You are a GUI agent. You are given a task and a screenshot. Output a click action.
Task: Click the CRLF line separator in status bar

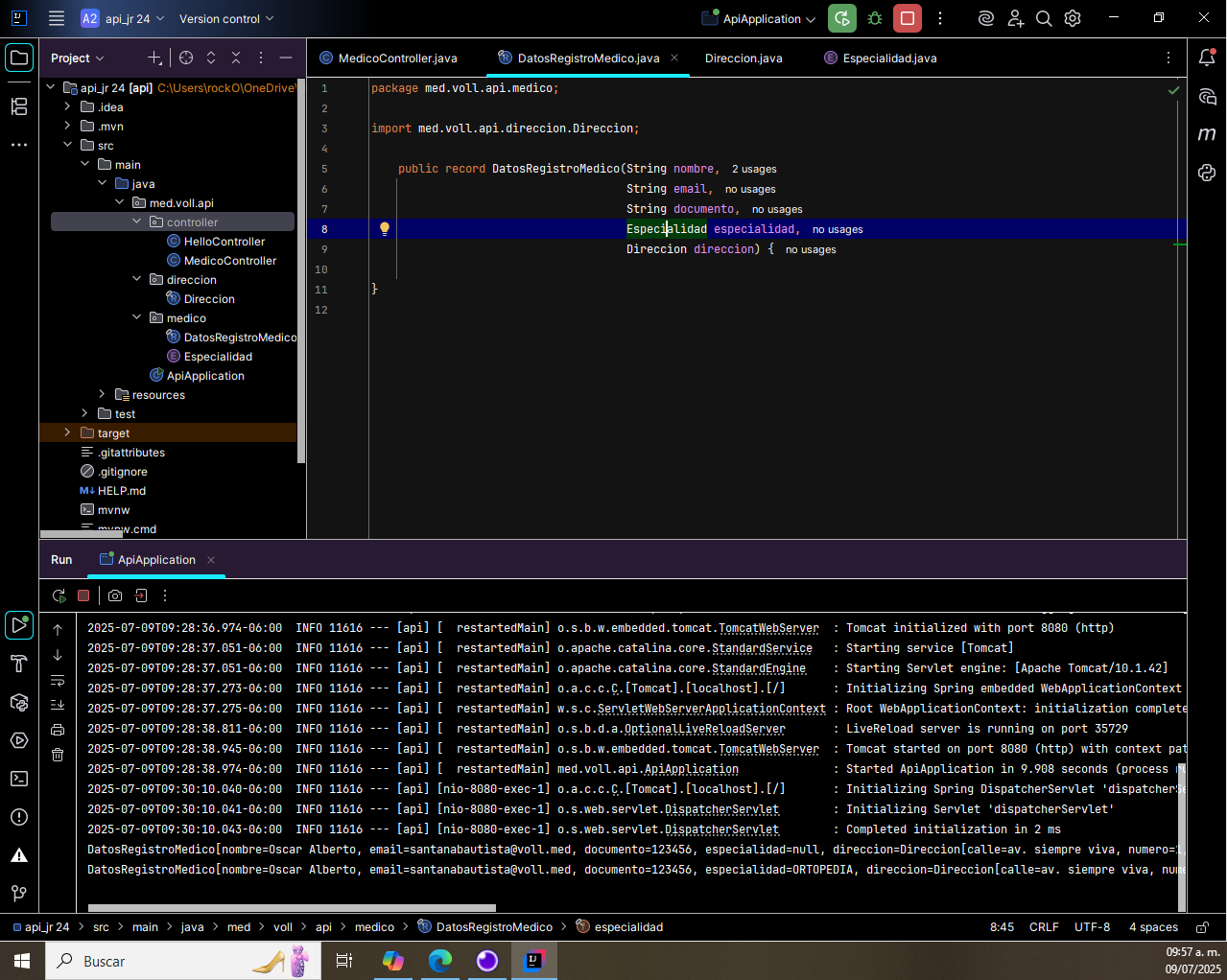point(1044,927)
